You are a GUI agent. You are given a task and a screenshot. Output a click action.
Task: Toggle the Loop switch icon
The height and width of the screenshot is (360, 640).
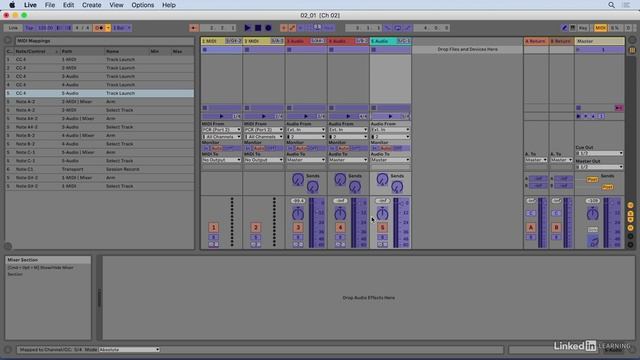(398, 28)
